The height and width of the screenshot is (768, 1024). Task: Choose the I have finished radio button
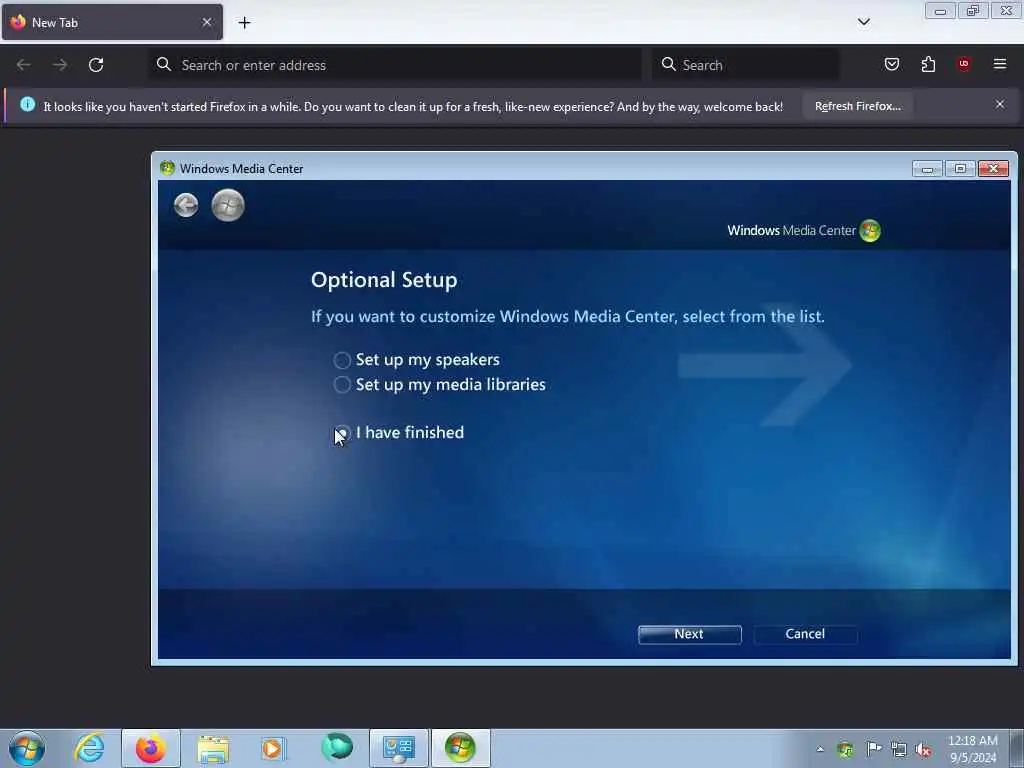[342, 433]
